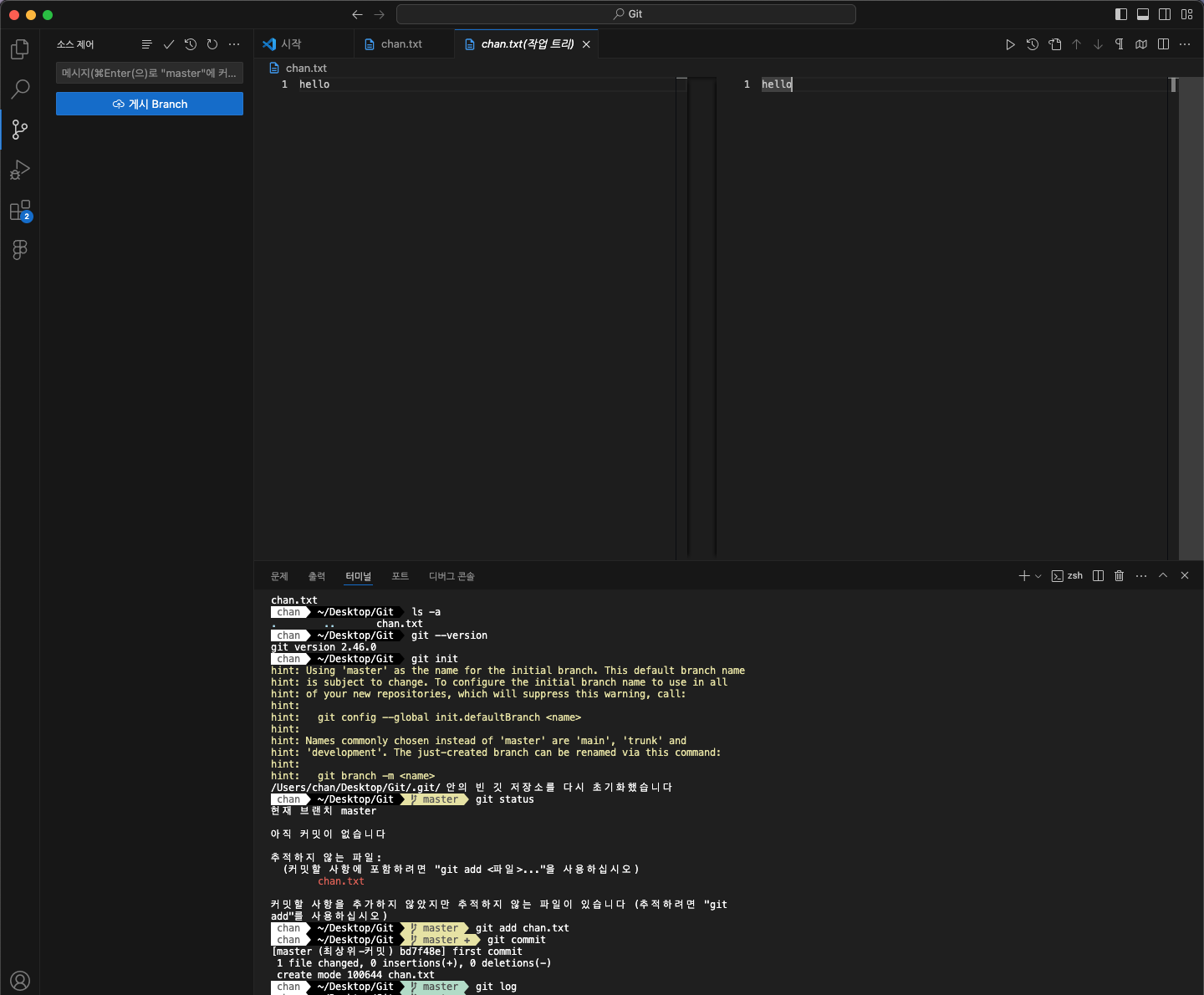
Task: Toggle inline diff view icon
Action: [1141, 44]
